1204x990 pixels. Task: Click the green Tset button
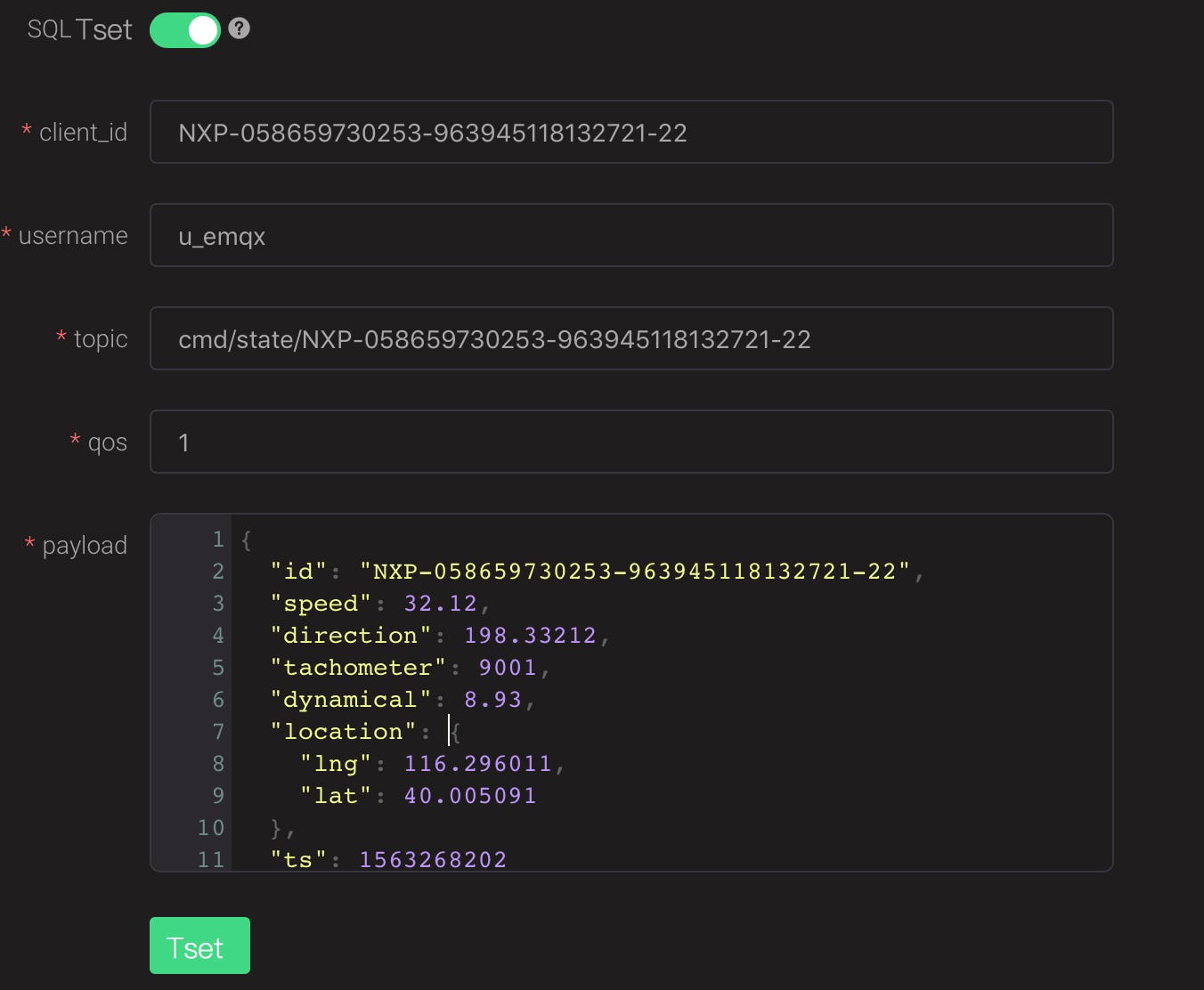click(x=199, y=945)
